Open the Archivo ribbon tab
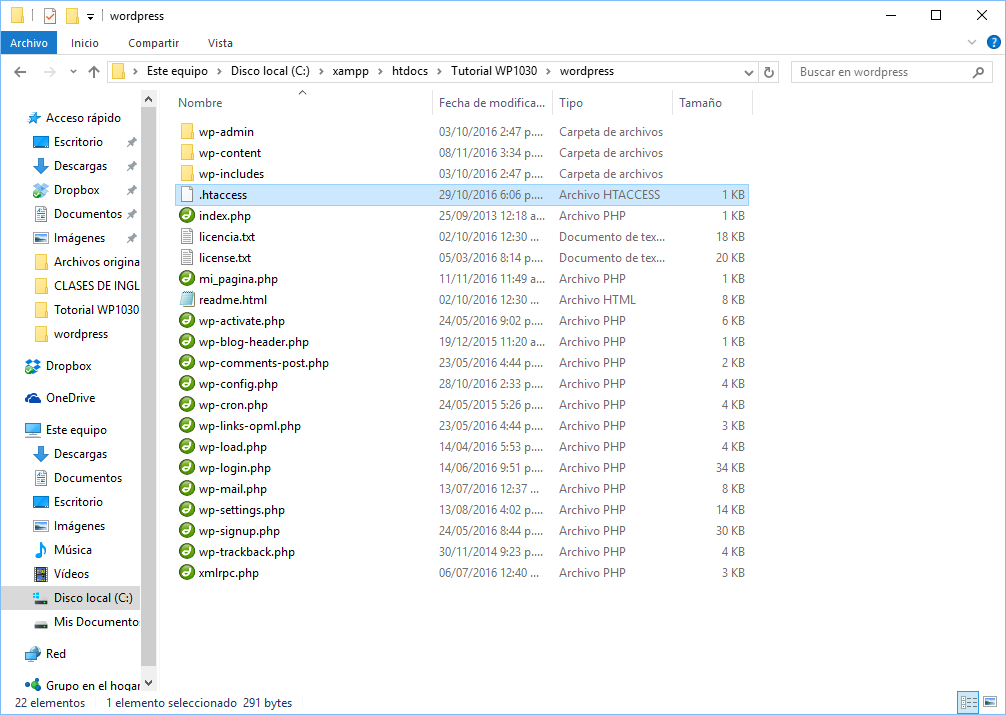Viewport: 1006px width, 715px height. click(29, 43)
